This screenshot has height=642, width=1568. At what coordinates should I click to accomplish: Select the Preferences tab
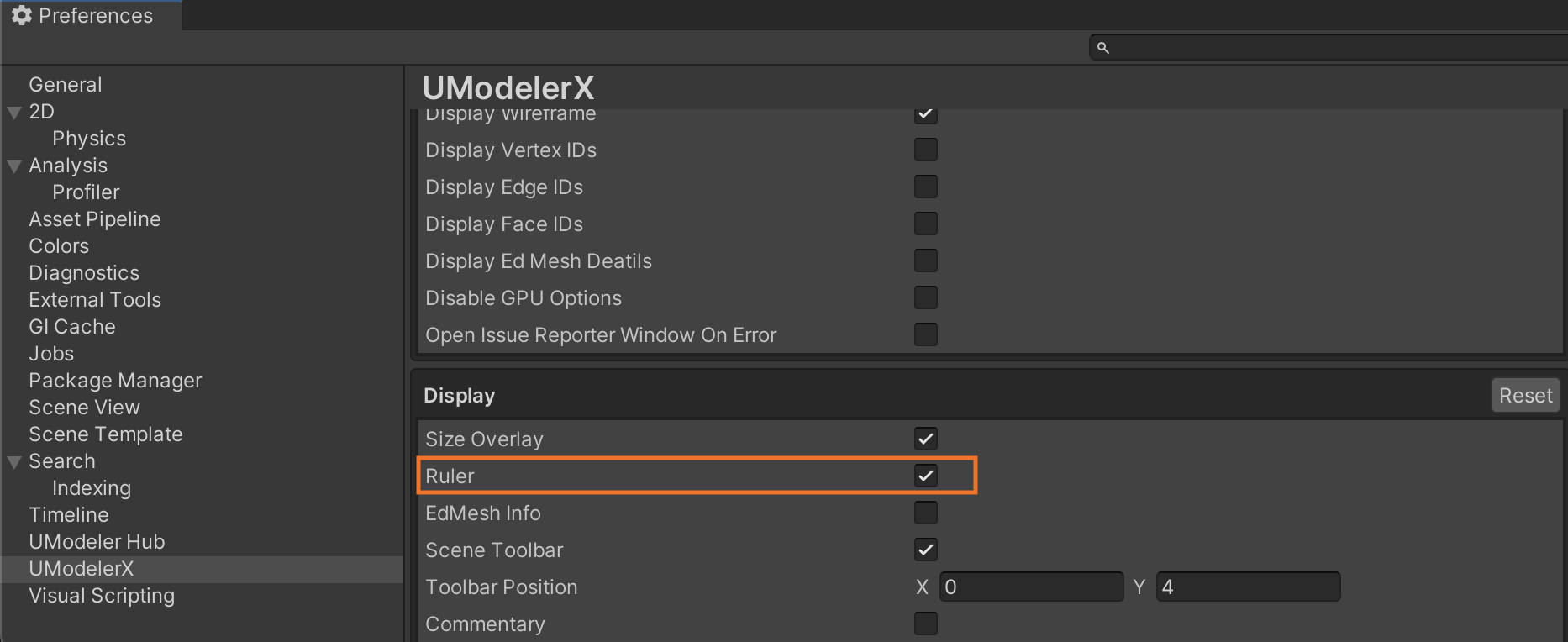click(x=91, y=15)
